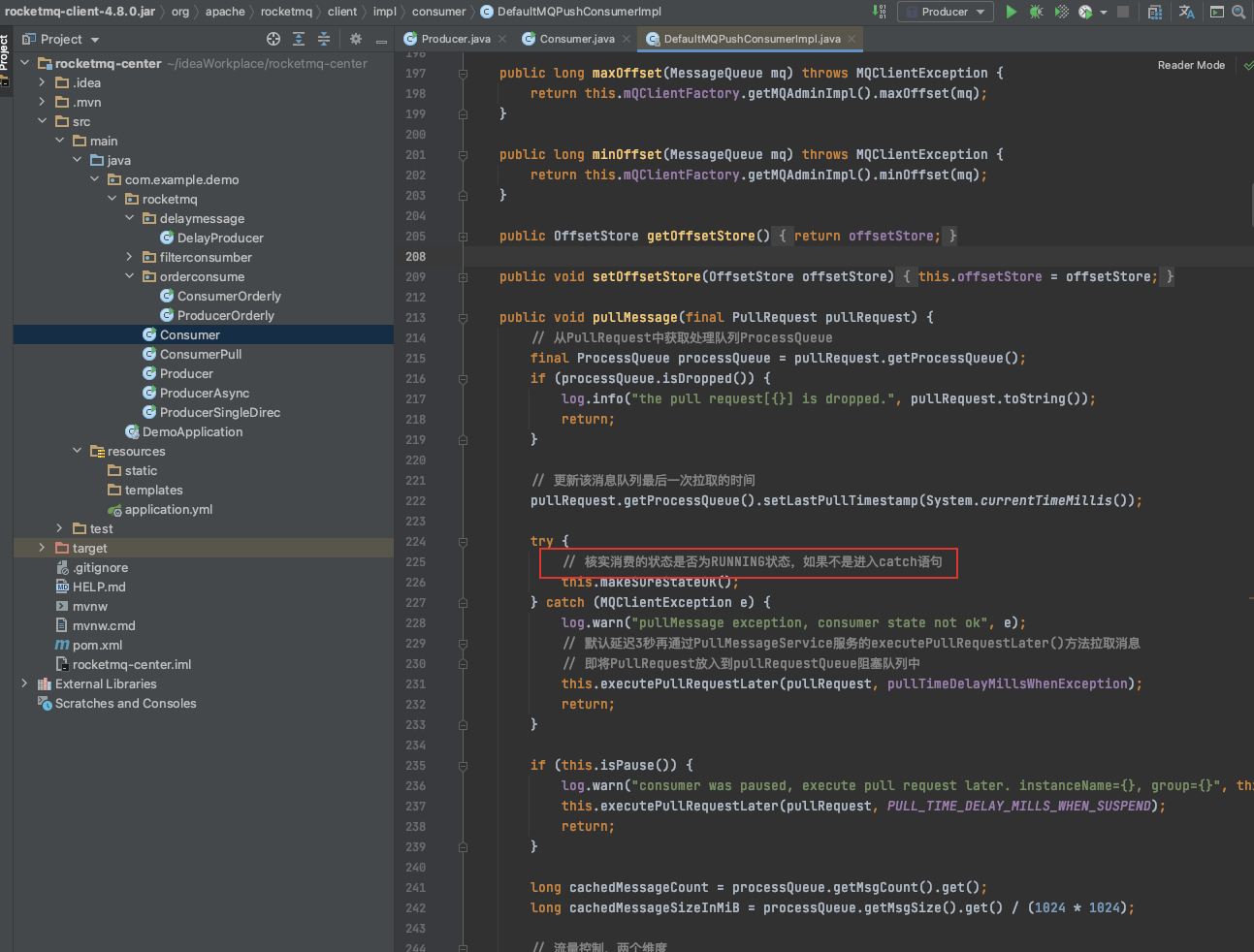Click 'consumer' breadcrumb in navigation bar

tap(438, 12)
